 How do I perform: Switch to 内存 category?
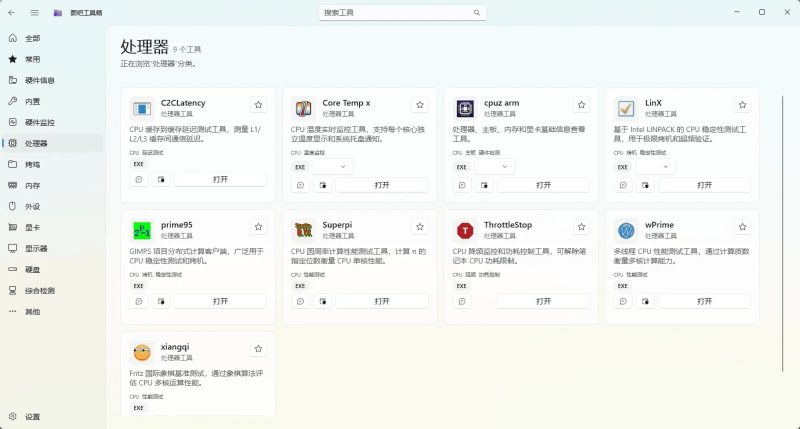[x=53, y=186]
